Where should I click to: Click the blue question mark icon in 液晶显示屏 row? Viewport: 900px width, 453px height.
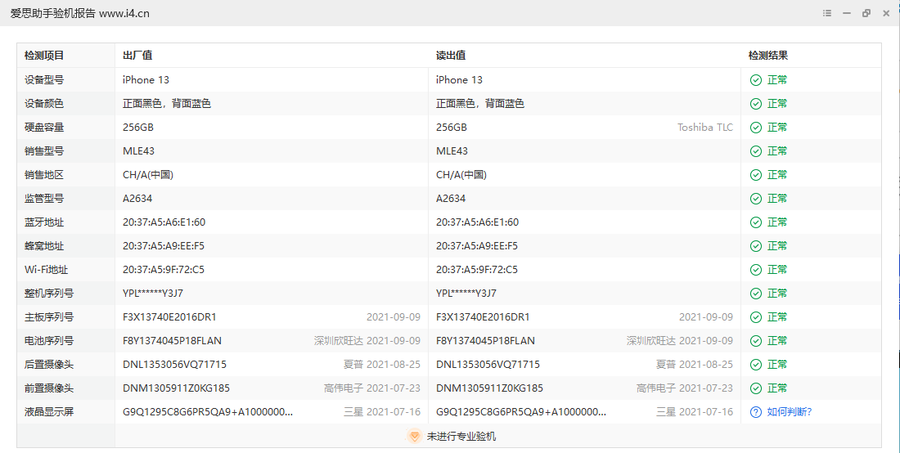(x=755, y=412)
